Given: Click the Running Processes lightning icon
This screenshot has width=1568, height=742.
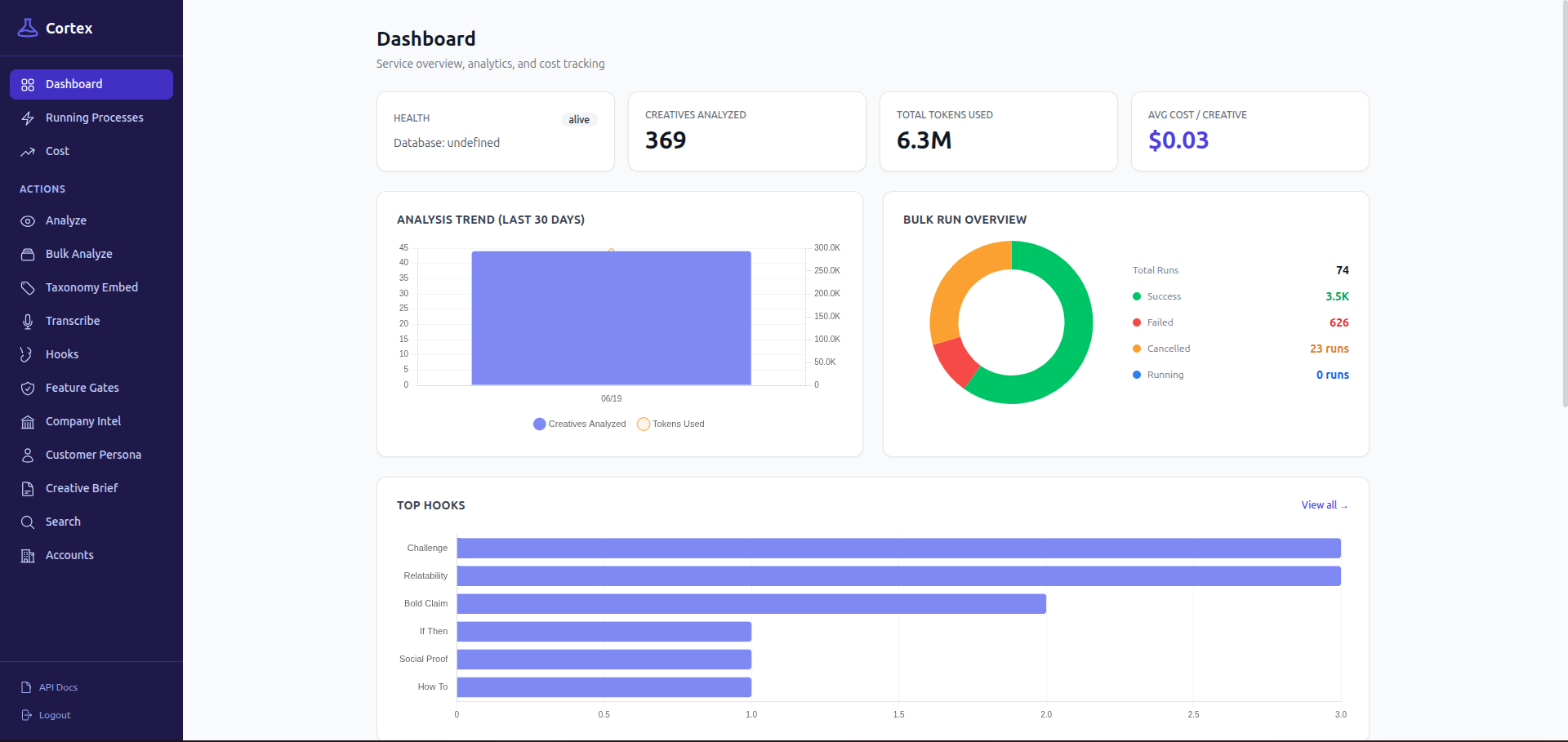Looking at the screenshot, I should click(x=28, y=118).
